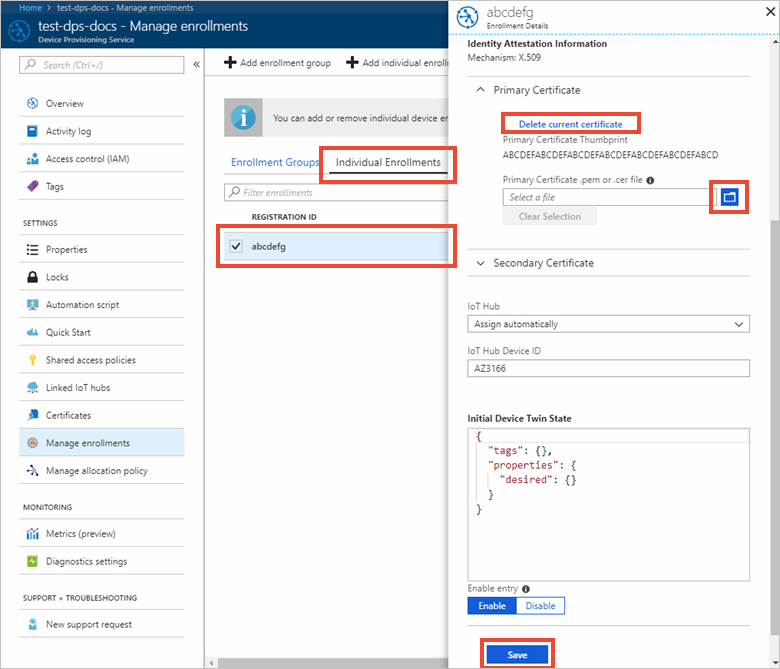Click Add individual enrollment button
This screenshot has width=780, height=669.
397,63
